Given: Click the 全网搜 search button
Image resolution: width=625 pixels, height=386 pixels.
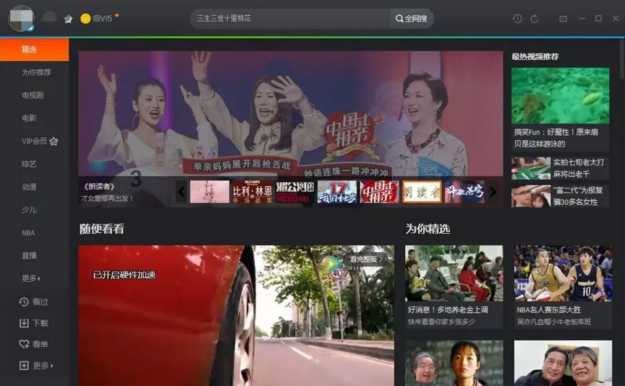Looking at the screenshot, I should tap(411, 19).
